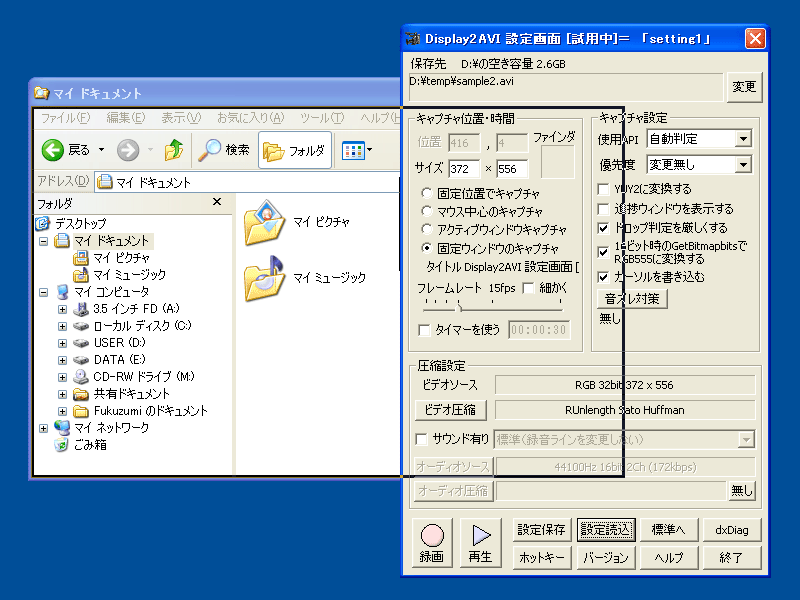Click the Up folder icon in Explorer
Image resolution: width=800 pixels, height=600 pixels.
[174, 150]
